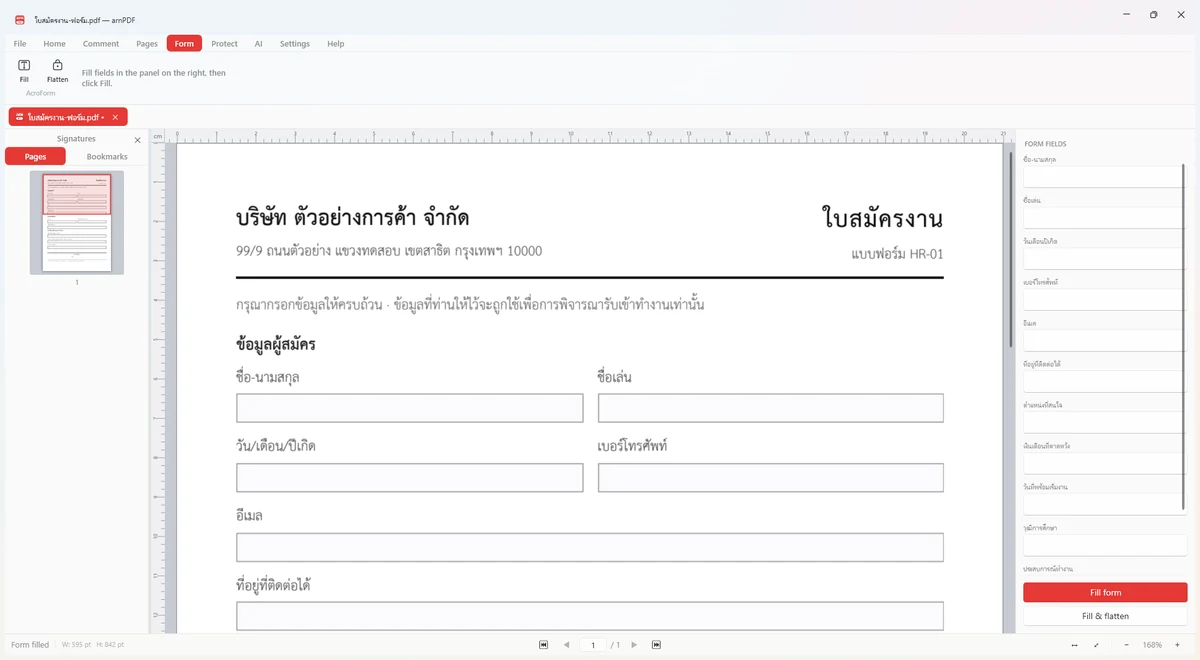Viewport: 1200px width, 660px height.
Task: Go to the previous page
Action: (x=566, y=645)
